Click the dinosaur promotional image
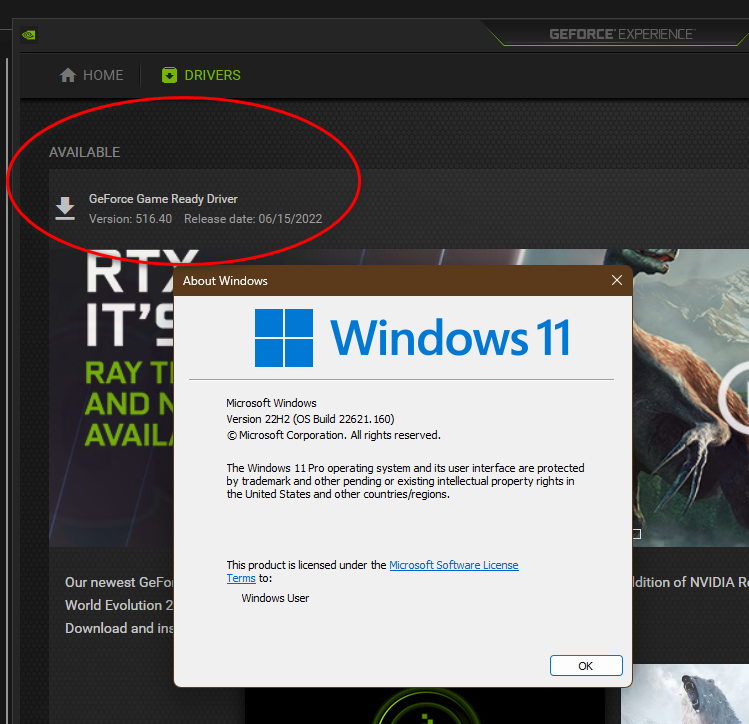The image size is (749, 724). (x=690, y=398)
